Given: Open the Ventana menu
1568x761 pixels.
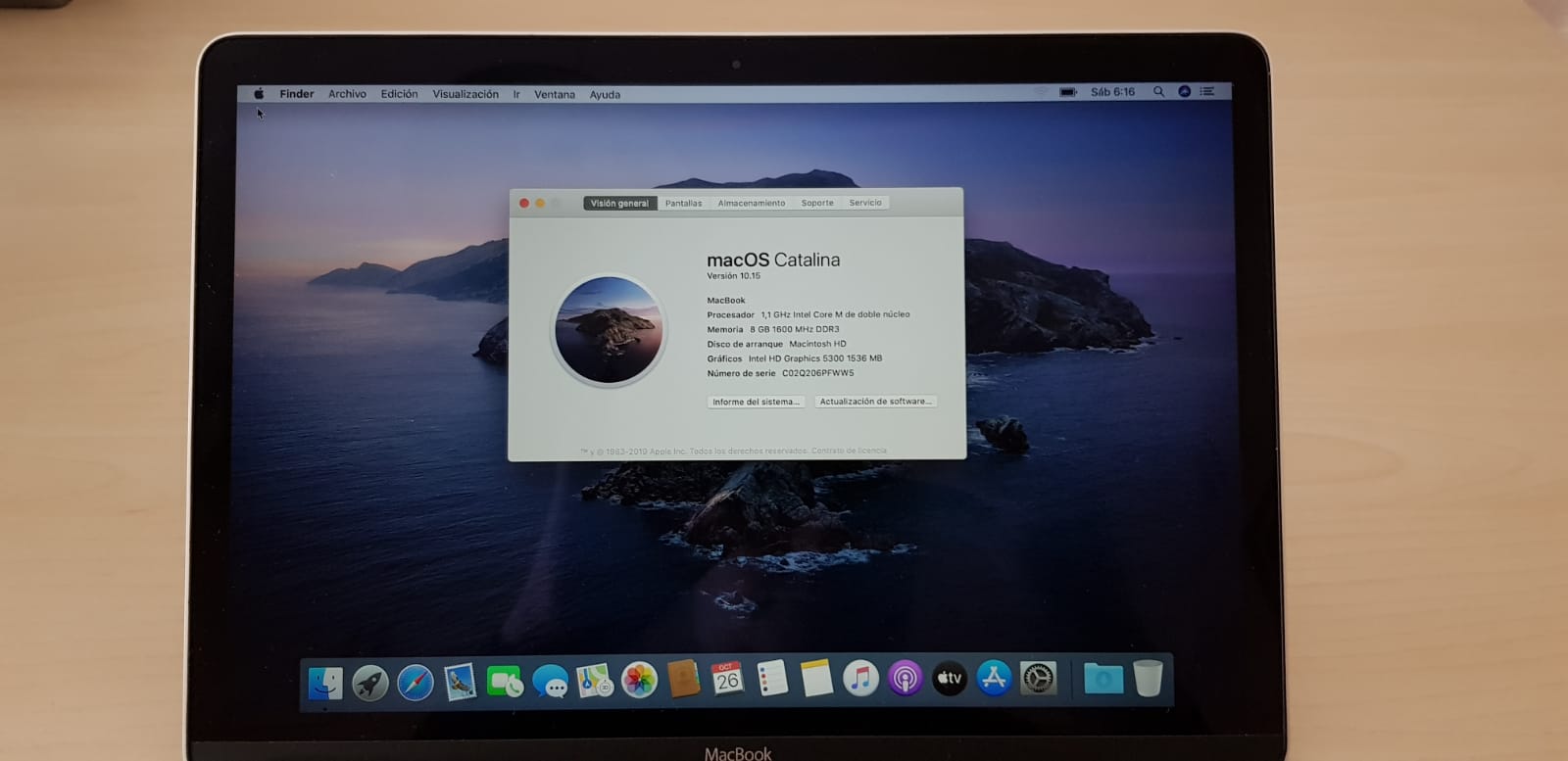Looking at the screenshot, I should tap(555, 95).
